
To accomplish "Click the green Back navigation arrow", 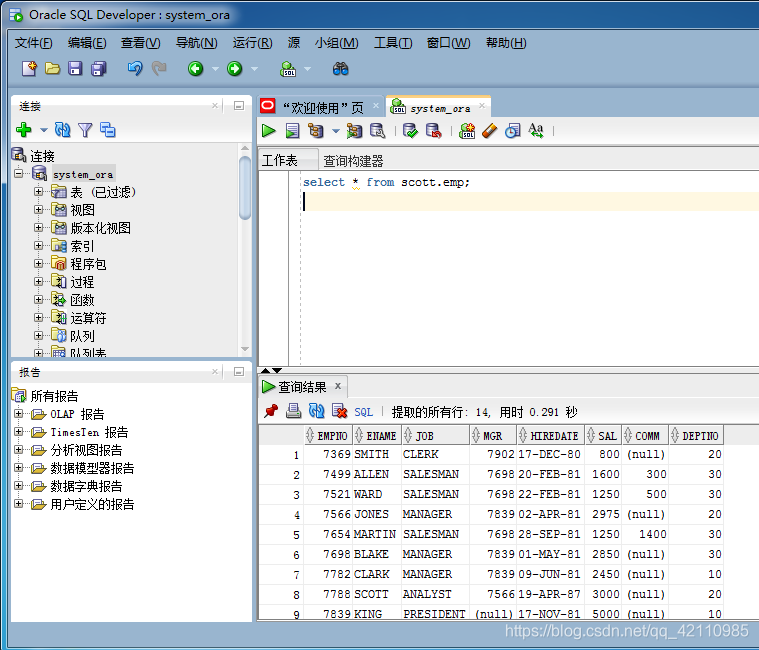I will click(196, 69).
